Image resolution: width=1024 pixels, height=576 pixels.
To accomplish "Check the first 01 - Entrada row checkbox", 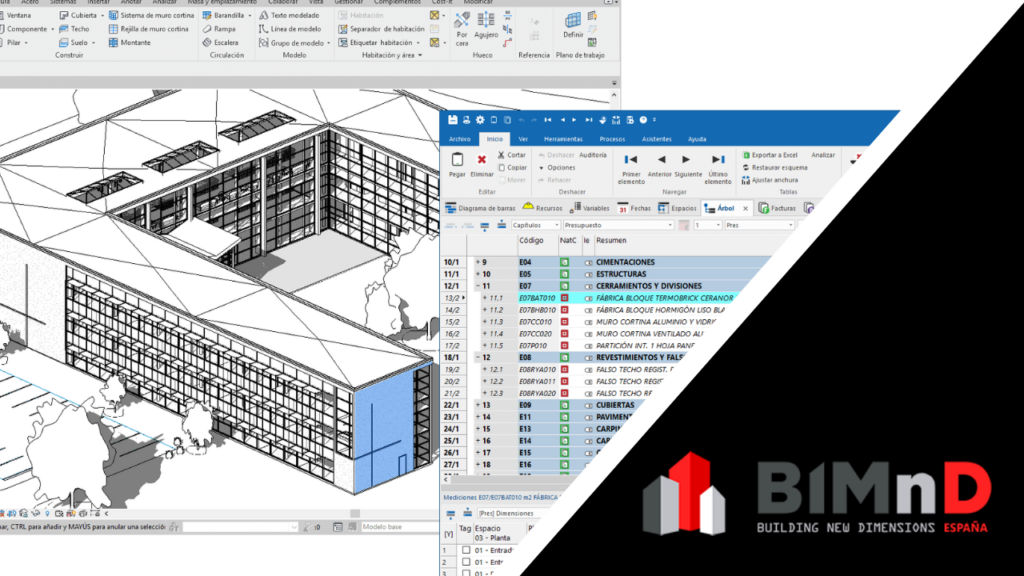I will pyautogui.click(x=466, y=550).
